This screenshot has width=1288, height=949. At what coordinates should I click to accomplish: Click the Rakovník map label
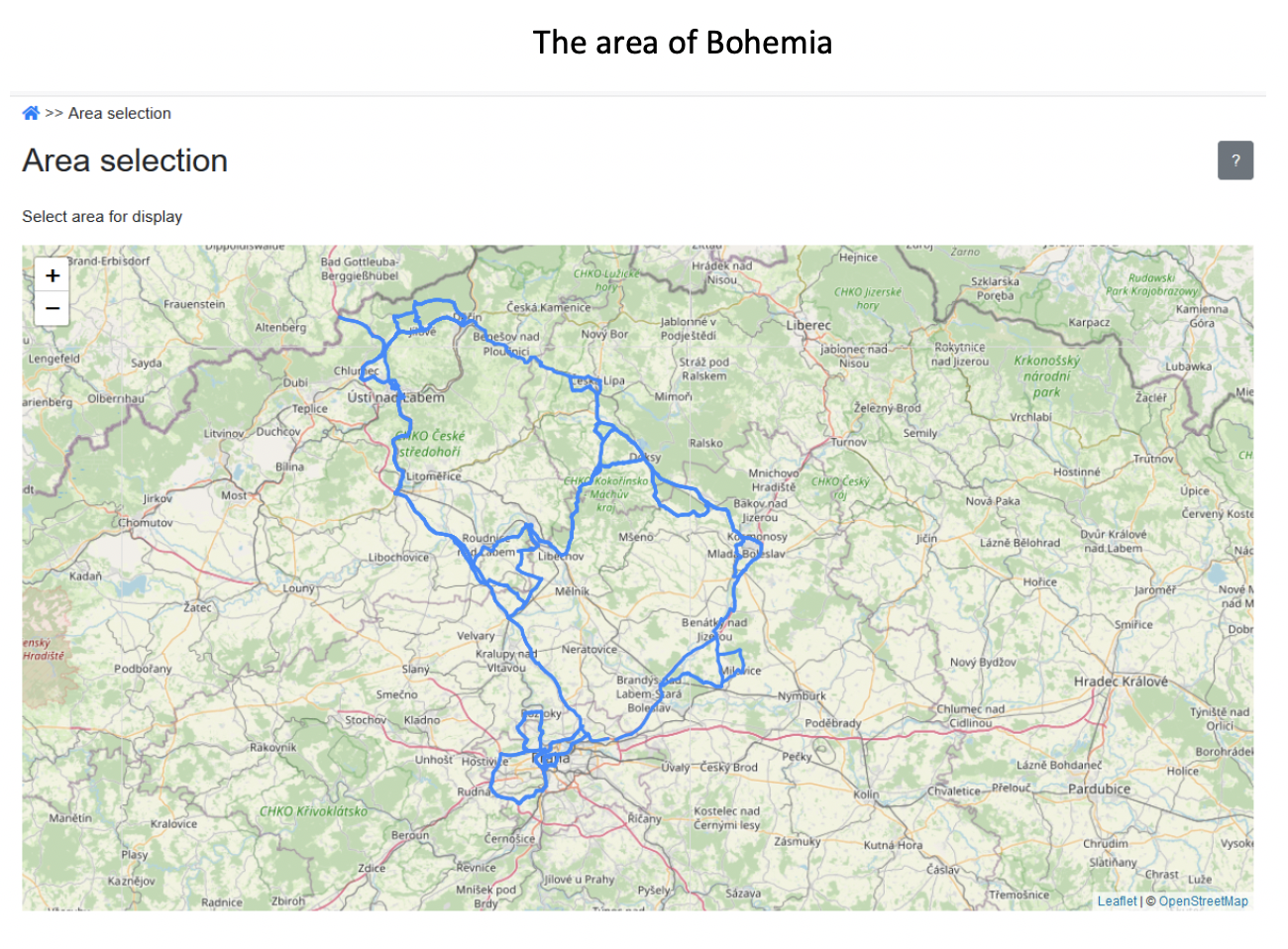[272, 747]
